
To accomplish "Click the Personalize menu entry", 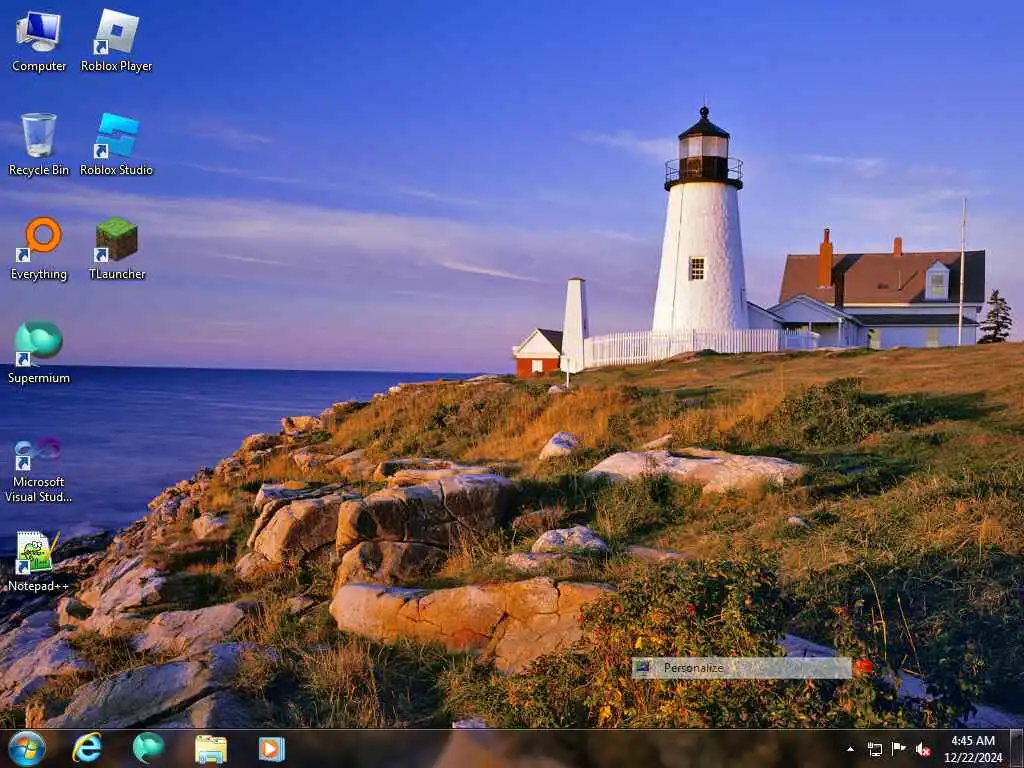I will click(x=741, y=667).
